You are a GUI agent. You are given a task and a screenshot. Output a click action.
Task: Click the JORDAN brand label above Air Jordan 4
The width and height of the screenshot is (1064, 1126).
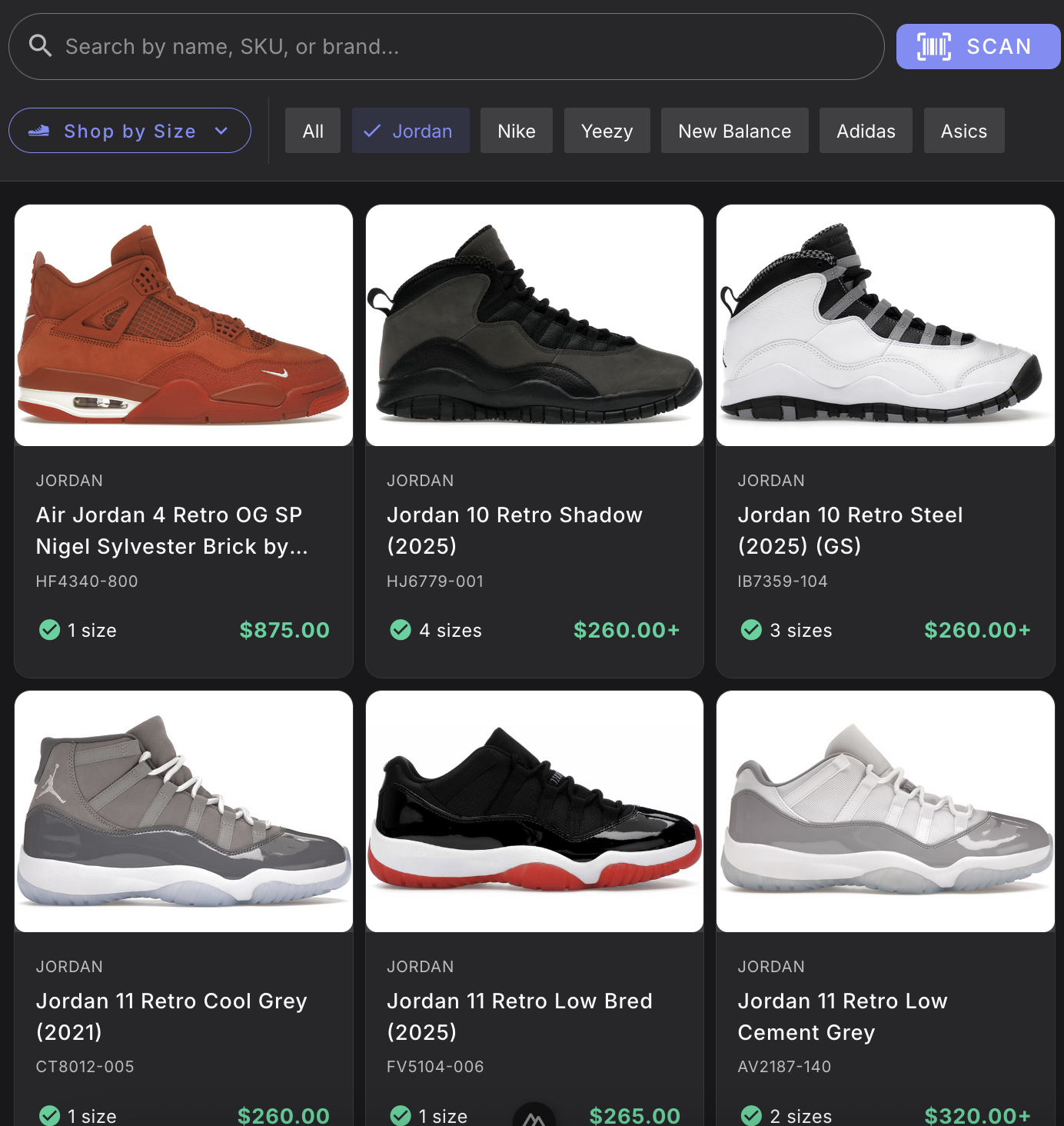pyautogui.click(x=69, y=481)
